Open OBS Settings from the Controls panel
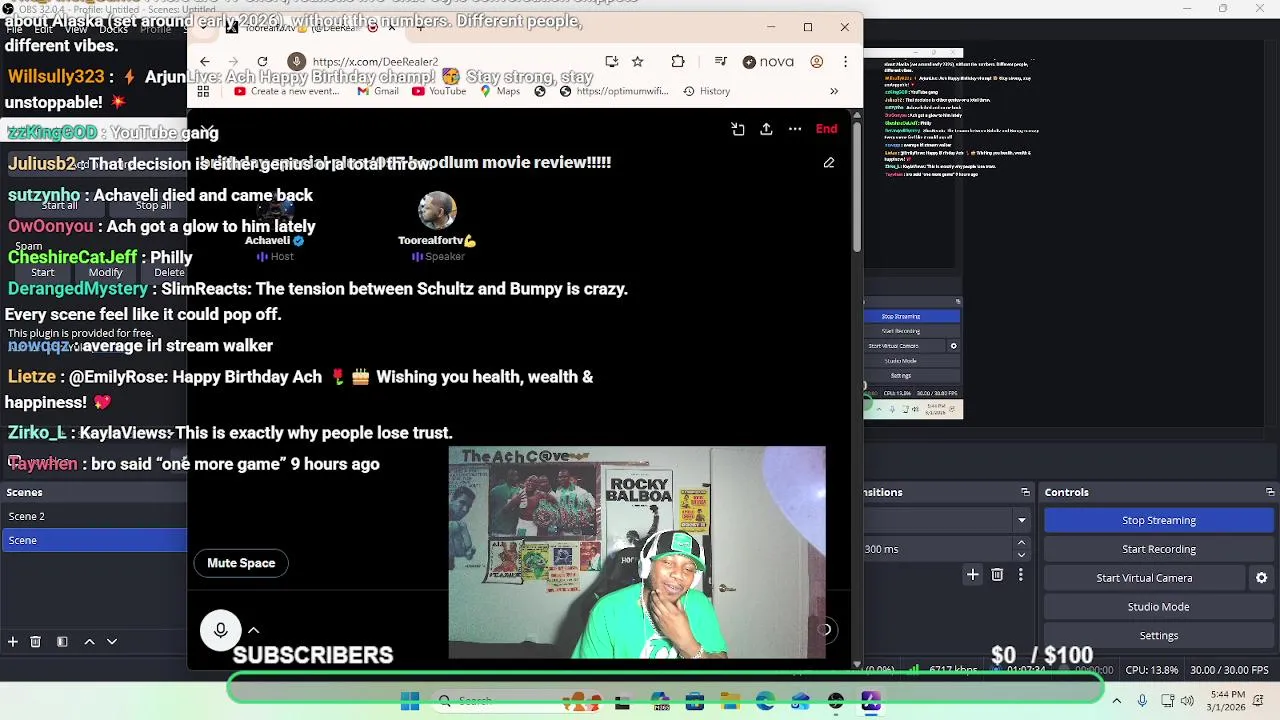This screenshot has height=720, width=1280. pos(1158,635)
